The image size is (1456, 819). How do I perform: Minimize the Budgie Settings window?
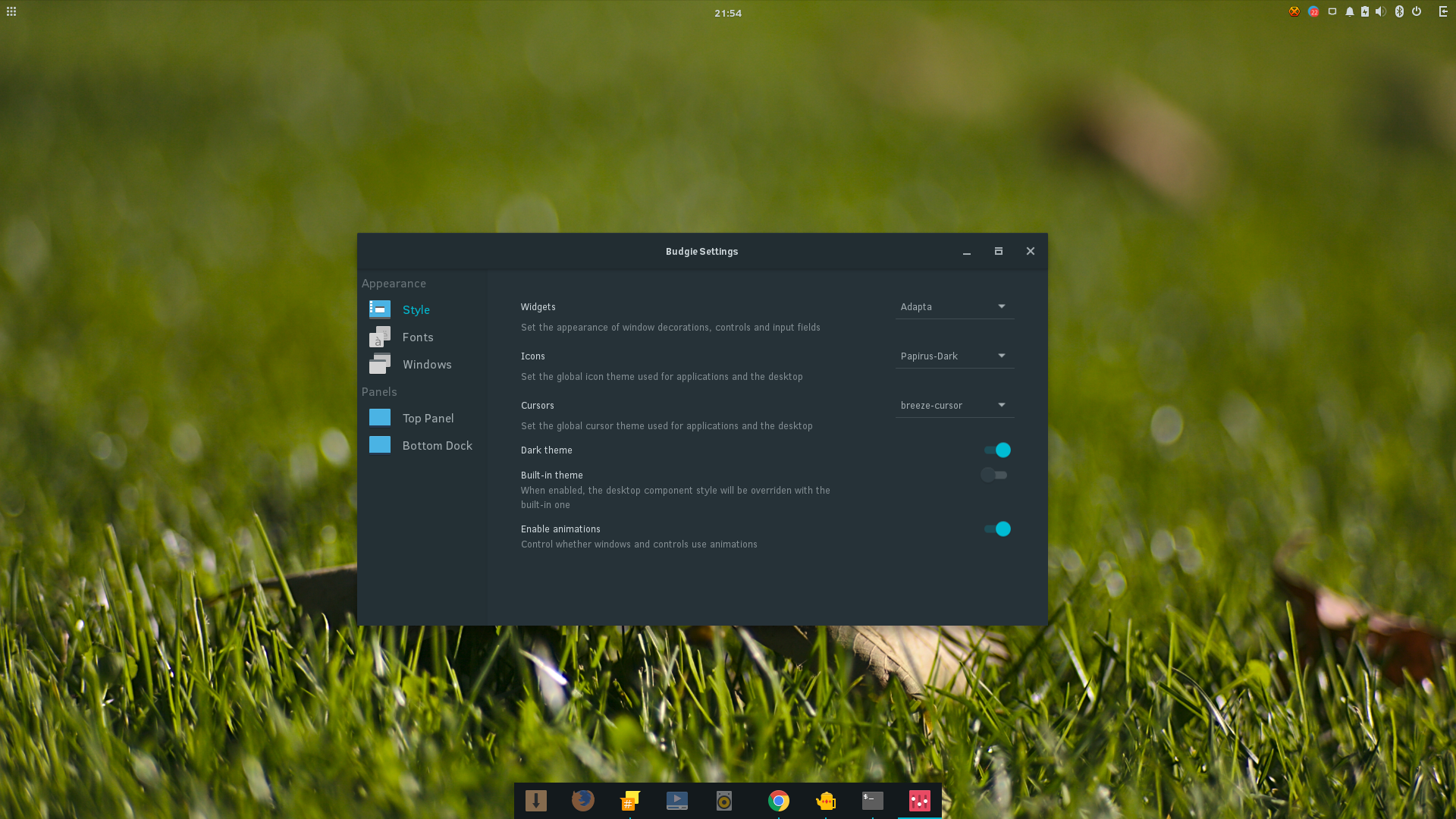pos(967,252)
